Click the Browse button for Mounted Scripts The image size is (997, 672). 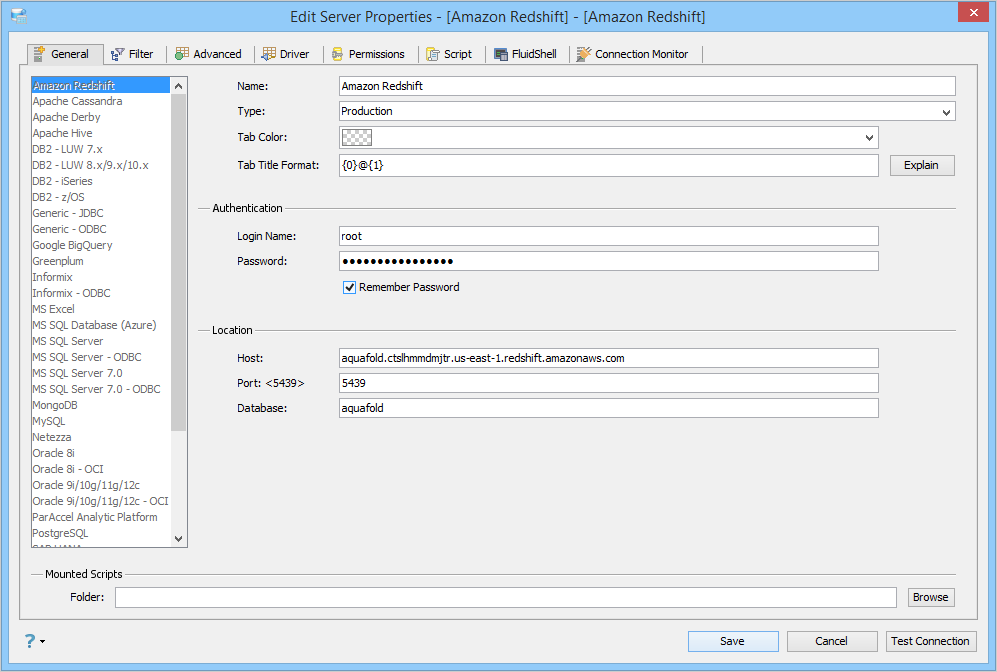coord(930,597)
